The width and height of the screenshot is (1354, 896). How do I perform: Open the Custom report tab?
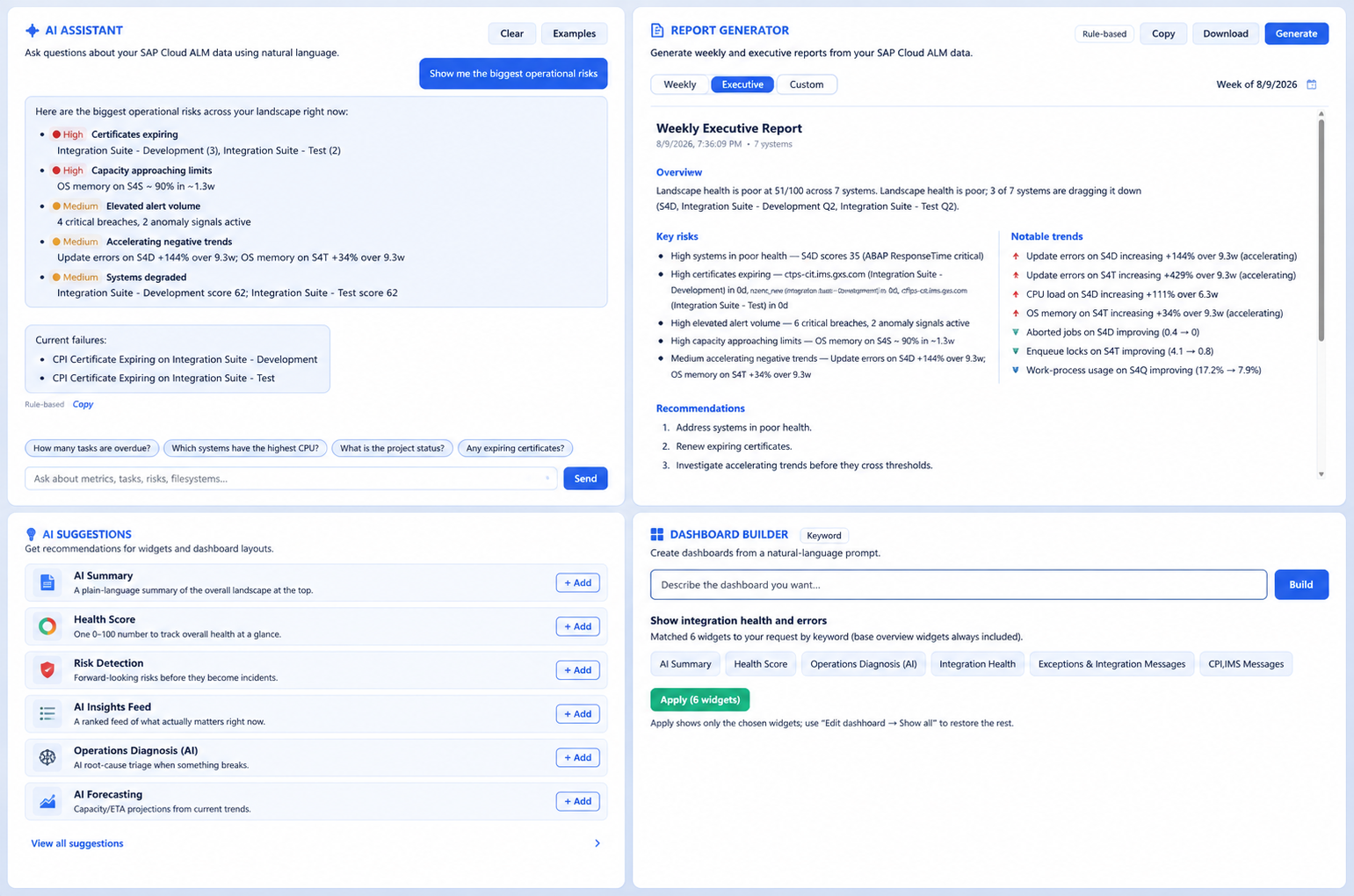(x=807, y=84)
